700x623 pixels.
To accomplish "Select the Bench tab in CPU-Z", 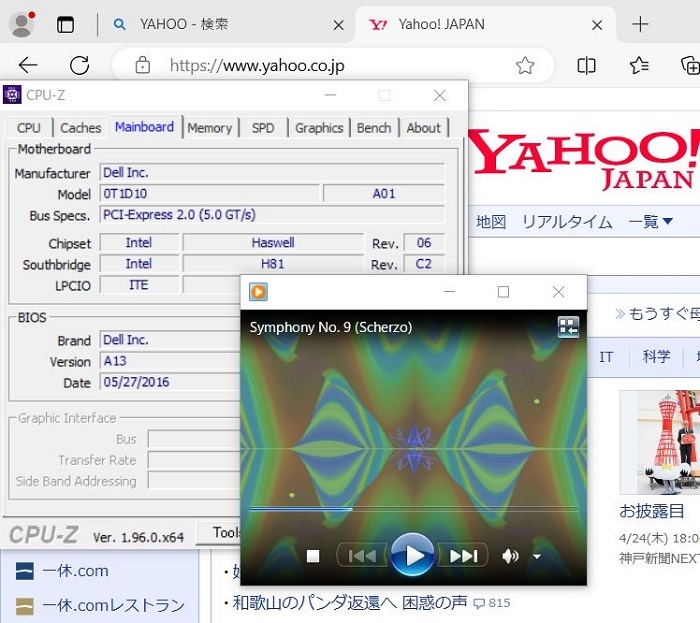I will tap(374, 128).
